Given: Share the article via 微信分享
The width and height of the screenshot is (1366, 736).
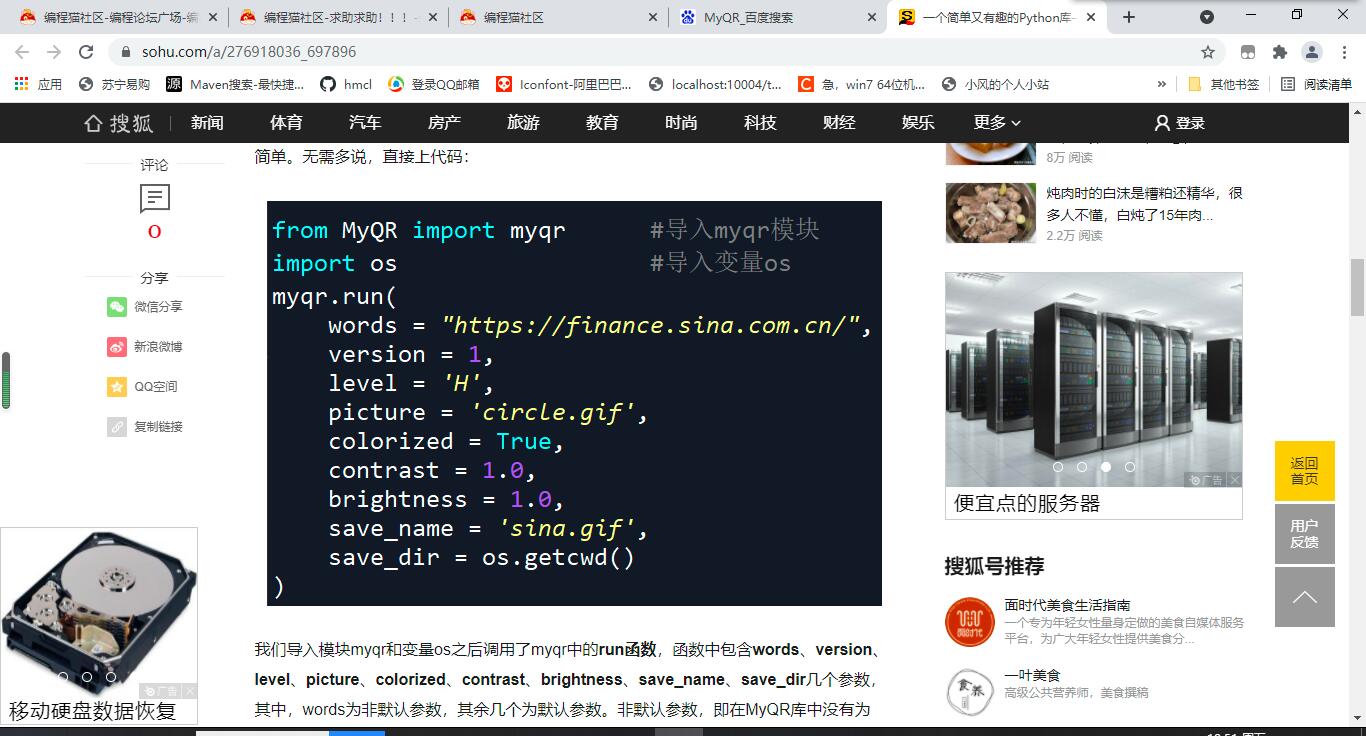Looking at the screenshot, I should (145, 307).
